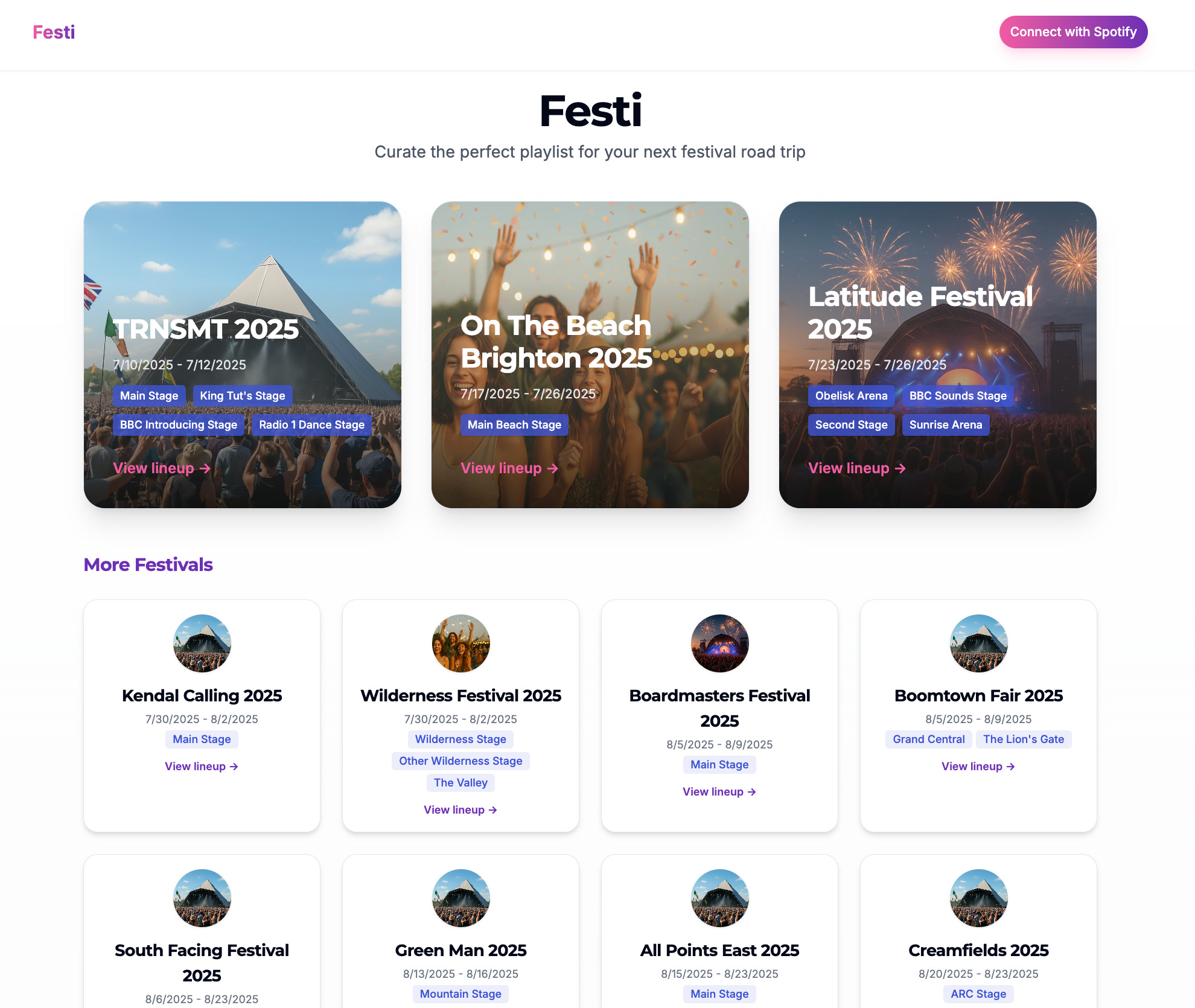
Task: Click the Kendal Calling 2025 round thumbnail
Action: pyautogui.click(x=202, y=643)
